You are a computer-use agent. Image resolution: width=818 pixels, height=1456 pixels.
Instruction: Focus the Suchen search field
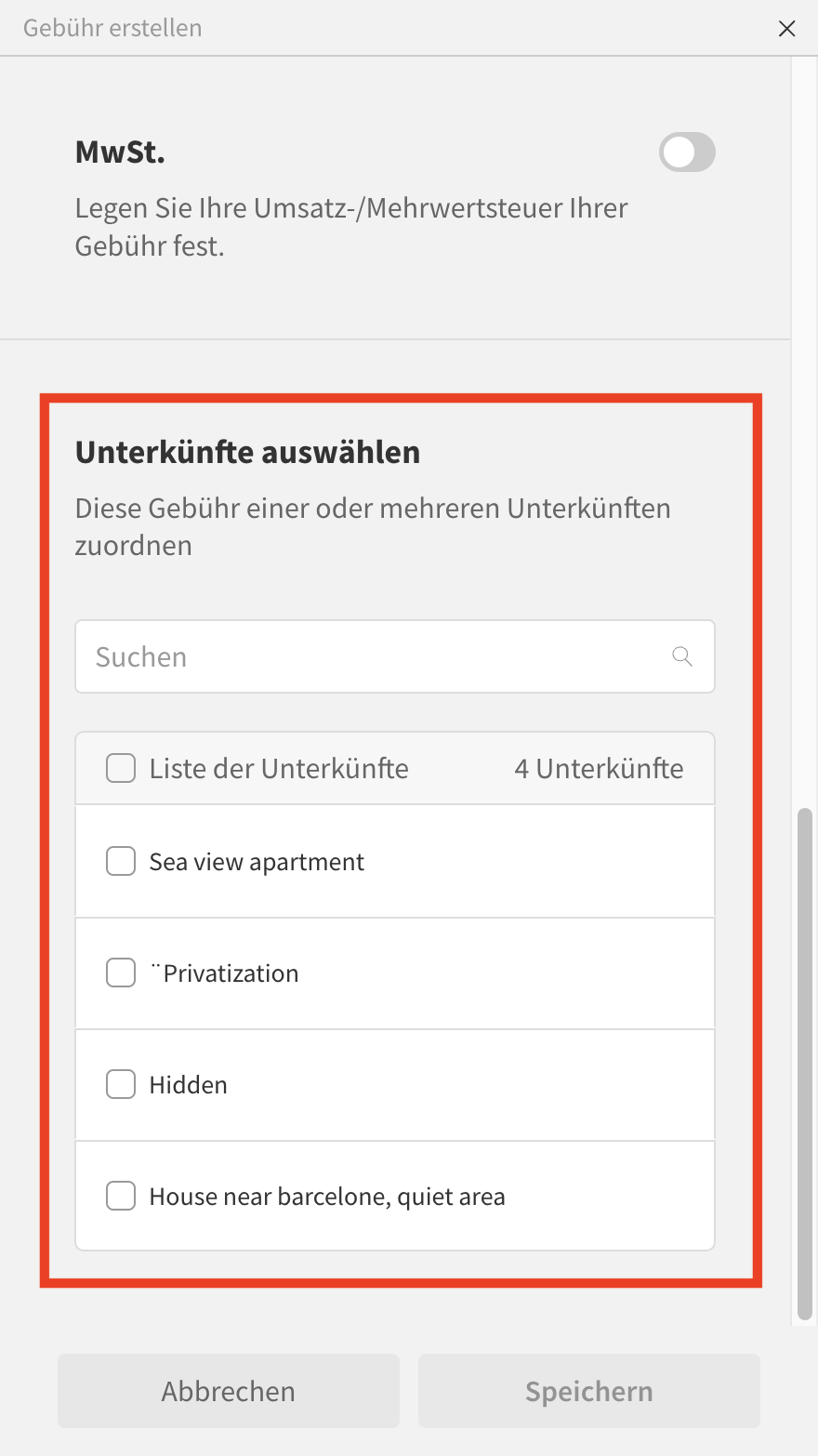pyautogui.click(x=372, y=656)
